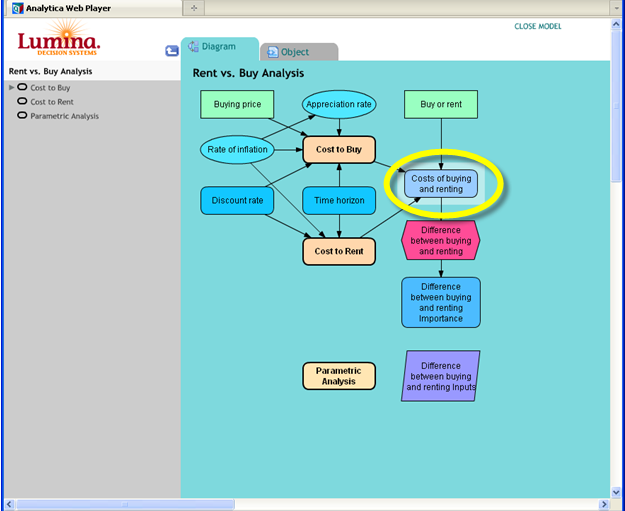The image size is (625, 511).
Task: Open the Cost to Buy module node
Action: point(339,149)
